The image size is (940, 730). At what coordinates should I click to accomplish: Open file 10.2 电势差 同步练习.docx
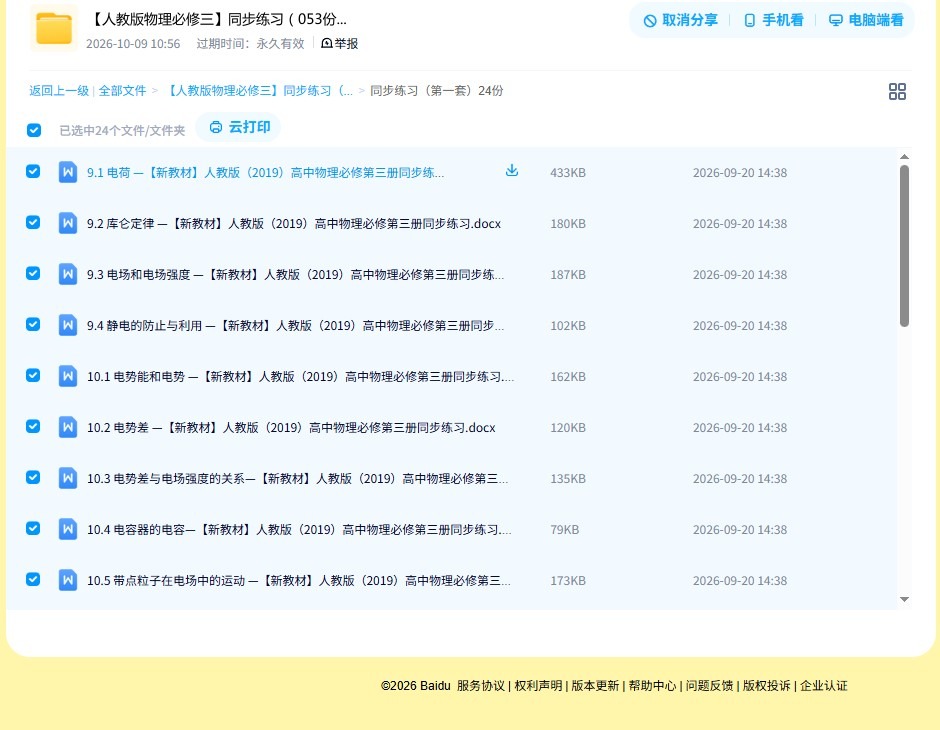pos(291,427)
